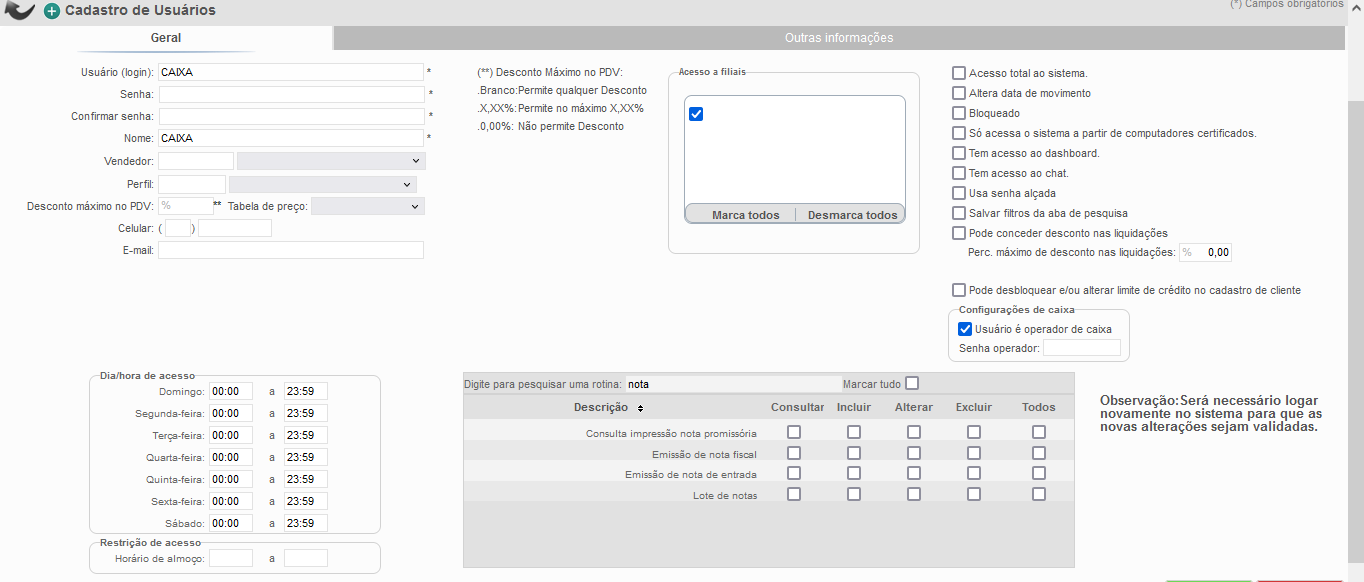Screen dimensions: 1364x582
Task: Click the Lote de notas row label
Action: 725,495
